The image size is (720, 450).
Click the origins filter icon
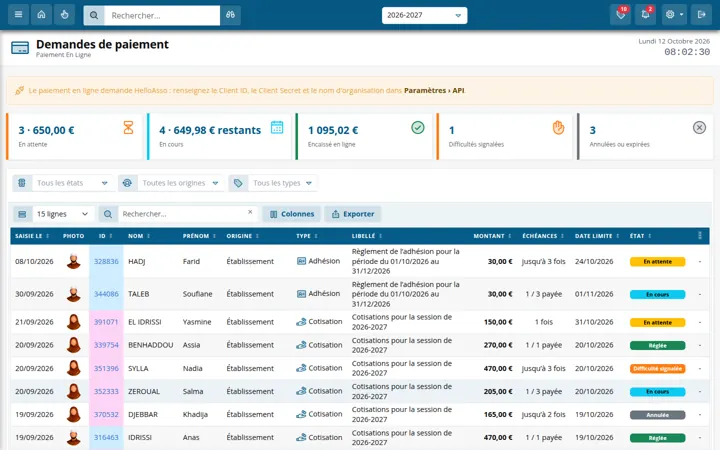coord(127,183)
